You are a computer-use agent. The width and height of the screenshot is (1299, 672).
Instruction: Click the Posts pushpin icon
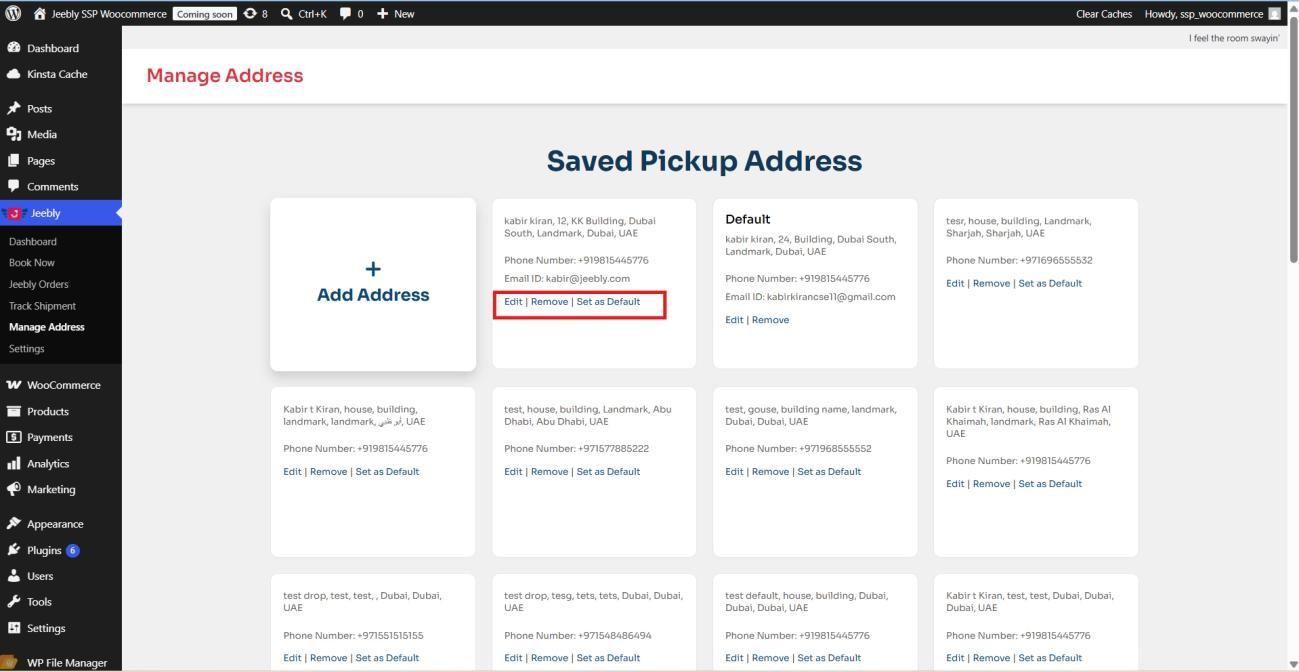tap(14, 108)
